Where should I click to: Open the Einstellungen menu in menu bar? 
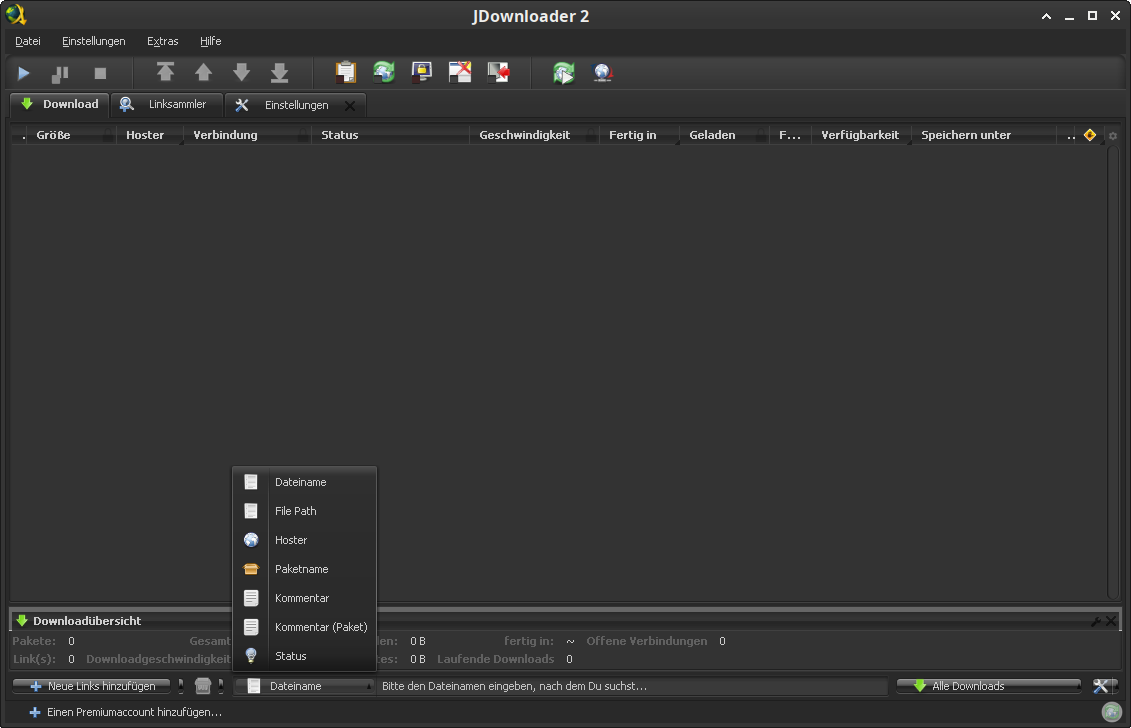pyautogui.click(x=94, y=41)
